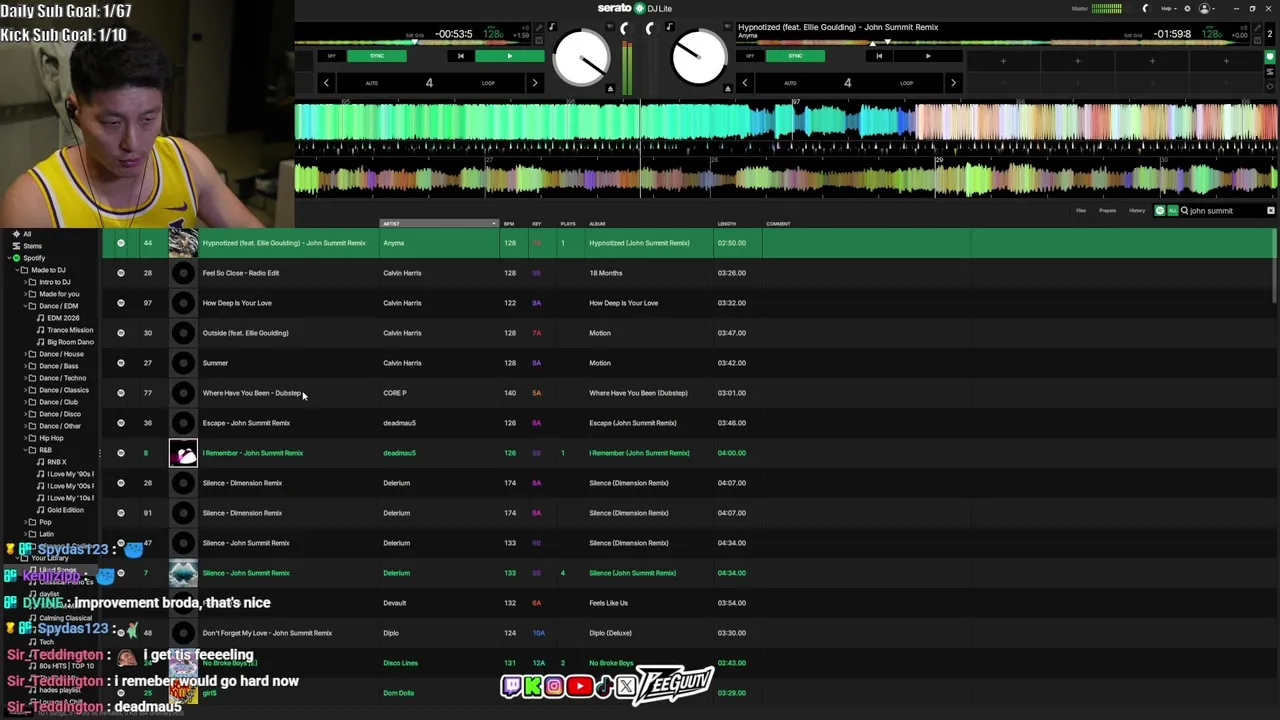Increase left deck auto loop size
This screenshot has width=1280, height=720.
tap(535, 83)
